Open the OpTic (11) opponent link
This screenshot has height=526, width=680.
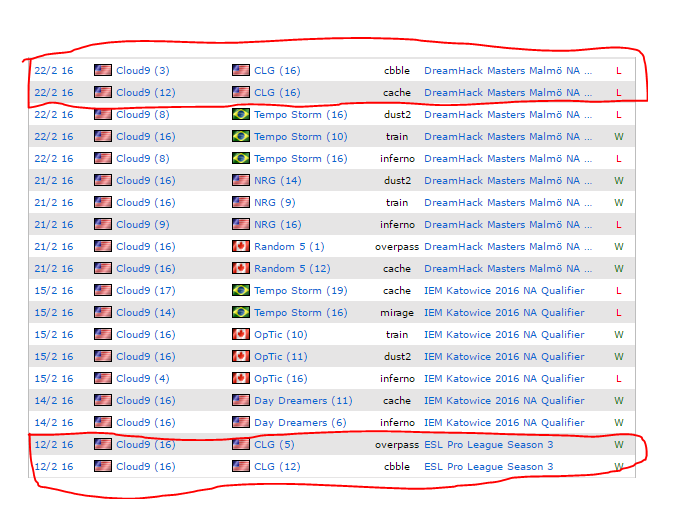click(281, 357)
